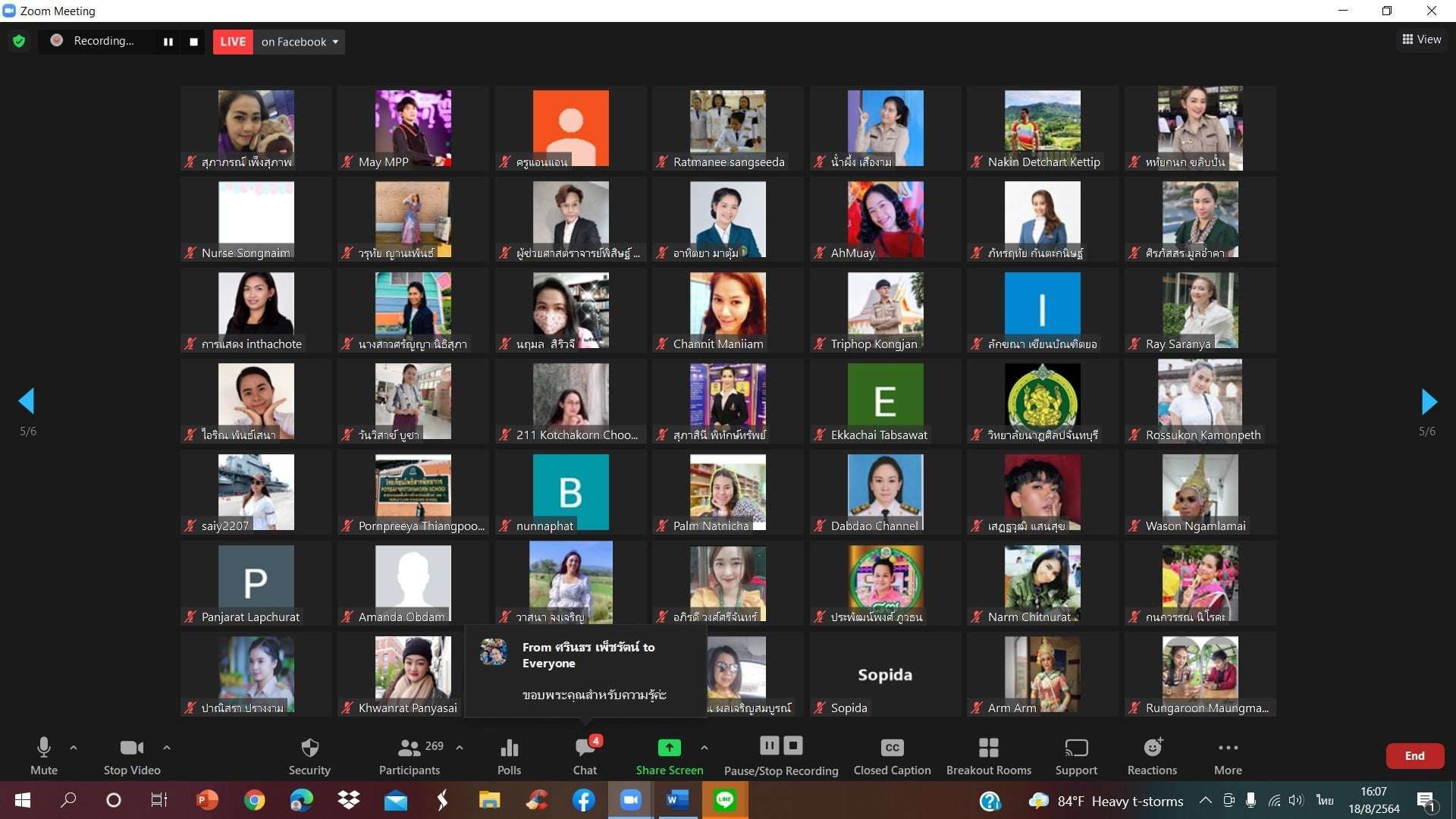The height and width of the screenshot is (819, 1456).
Task: Open the View menu
Action: click(1422, 39)
